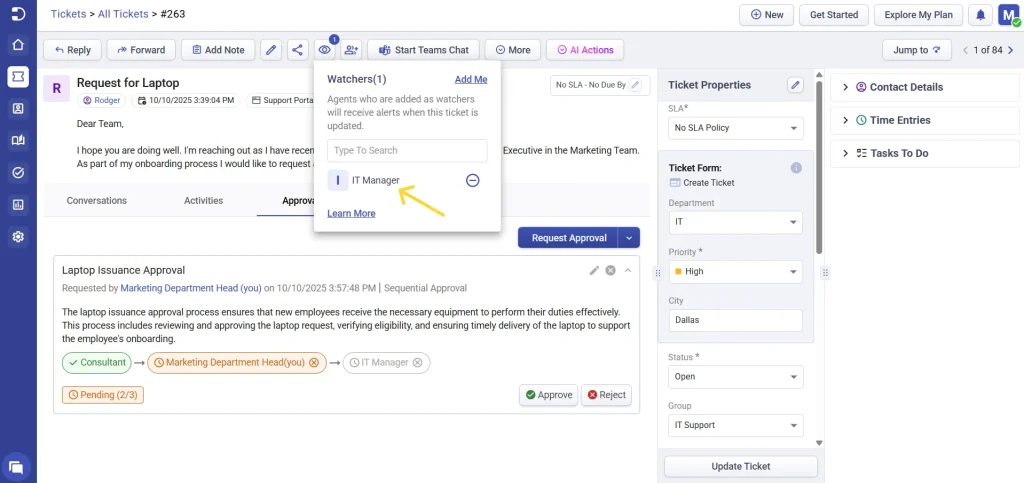
Task: Click the watchers Type To Search field
Action: (x=407, y=150)
